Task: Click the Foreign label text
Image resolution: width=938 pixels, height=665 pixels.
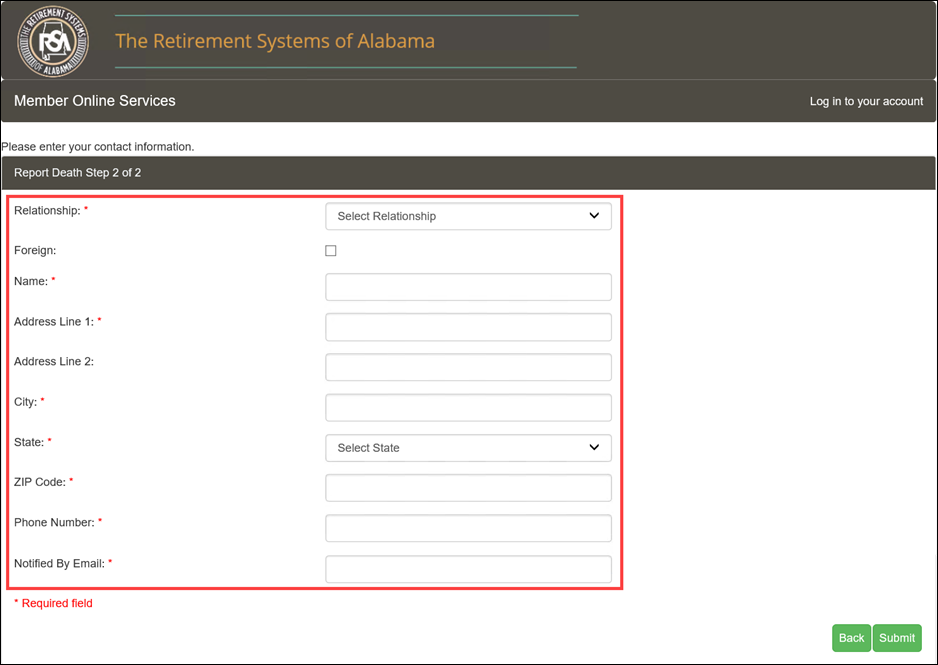Action: pyautogui.click(x=35, y=251)
